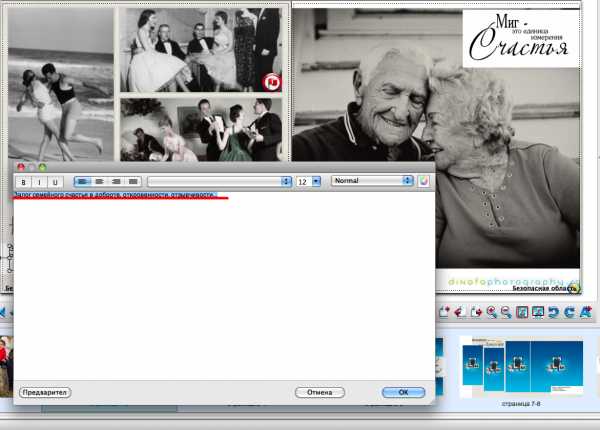The image size is (600, 430).
Task: Zoom out with the magnifier minus icon
Action: [506, 312]
